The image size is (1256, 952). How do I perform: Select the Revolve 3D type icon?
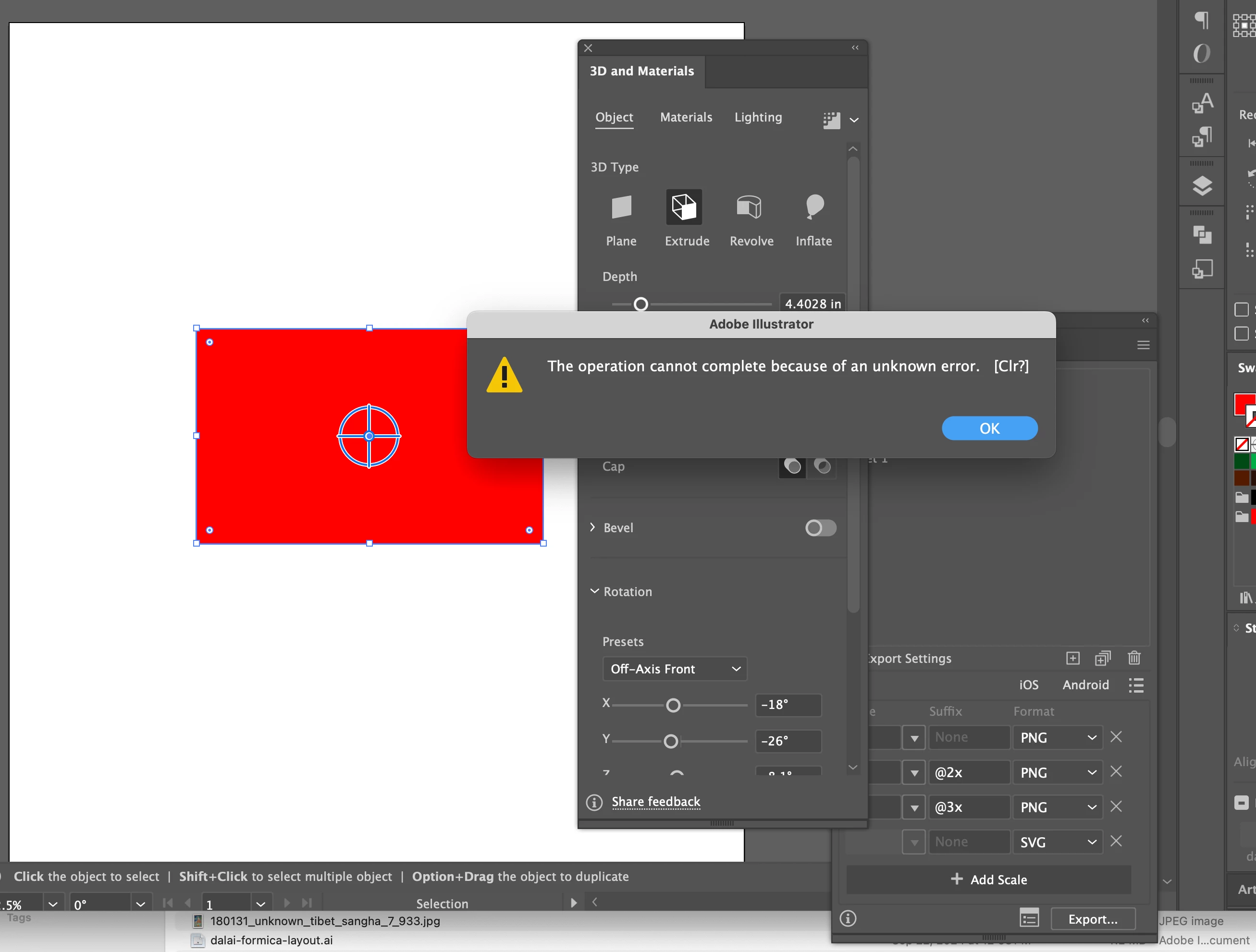[x=749, y=207]
